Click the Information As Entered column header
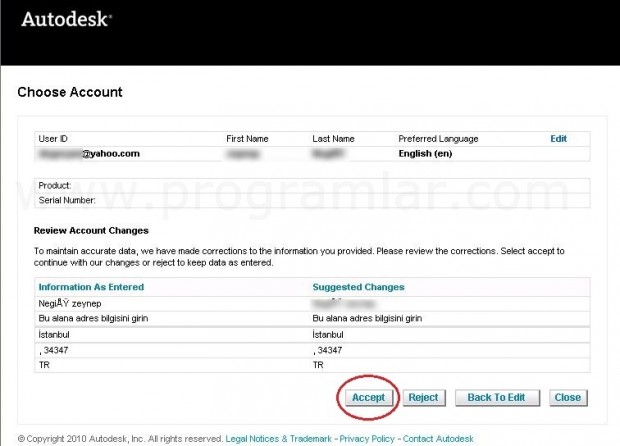 (91, 287)
